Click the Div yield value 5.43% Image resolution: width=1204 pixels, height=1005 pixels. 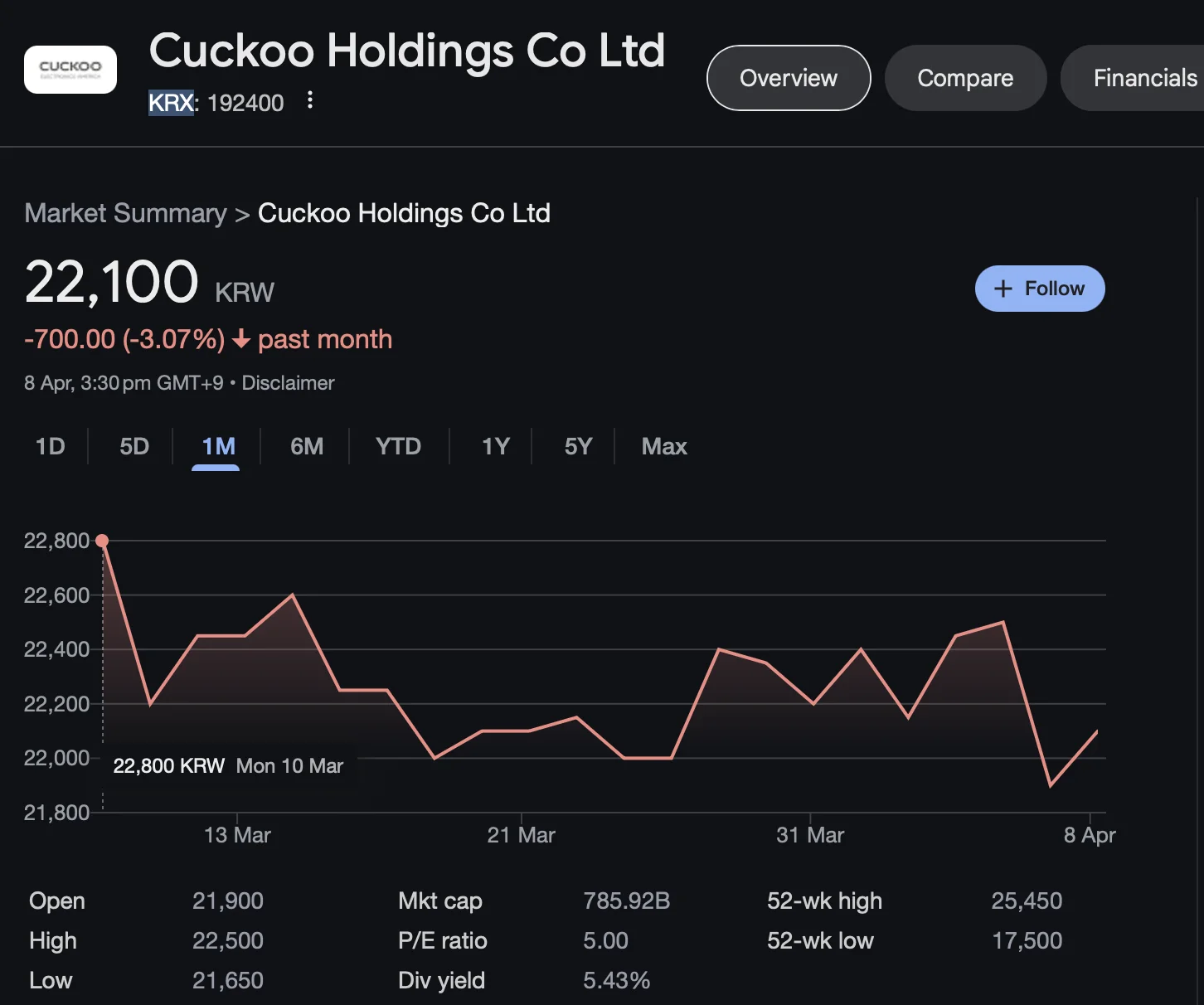[616, 981]
